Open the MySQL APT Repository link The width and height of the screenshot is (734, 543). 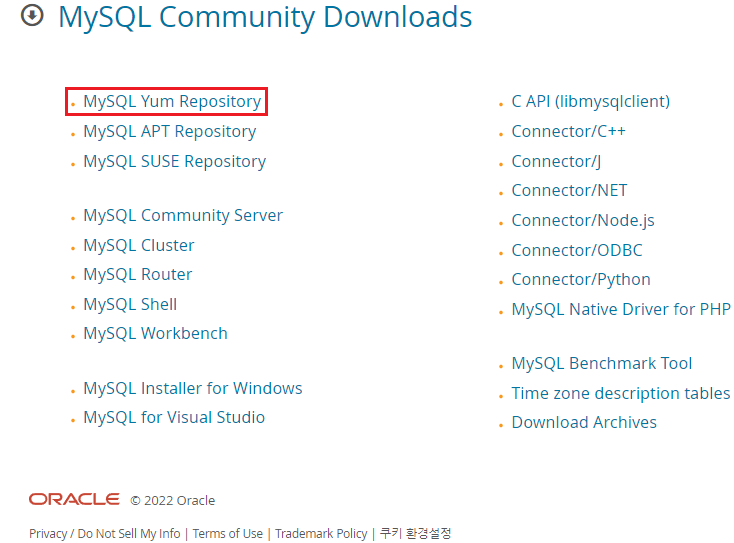(x=169, y=132)
